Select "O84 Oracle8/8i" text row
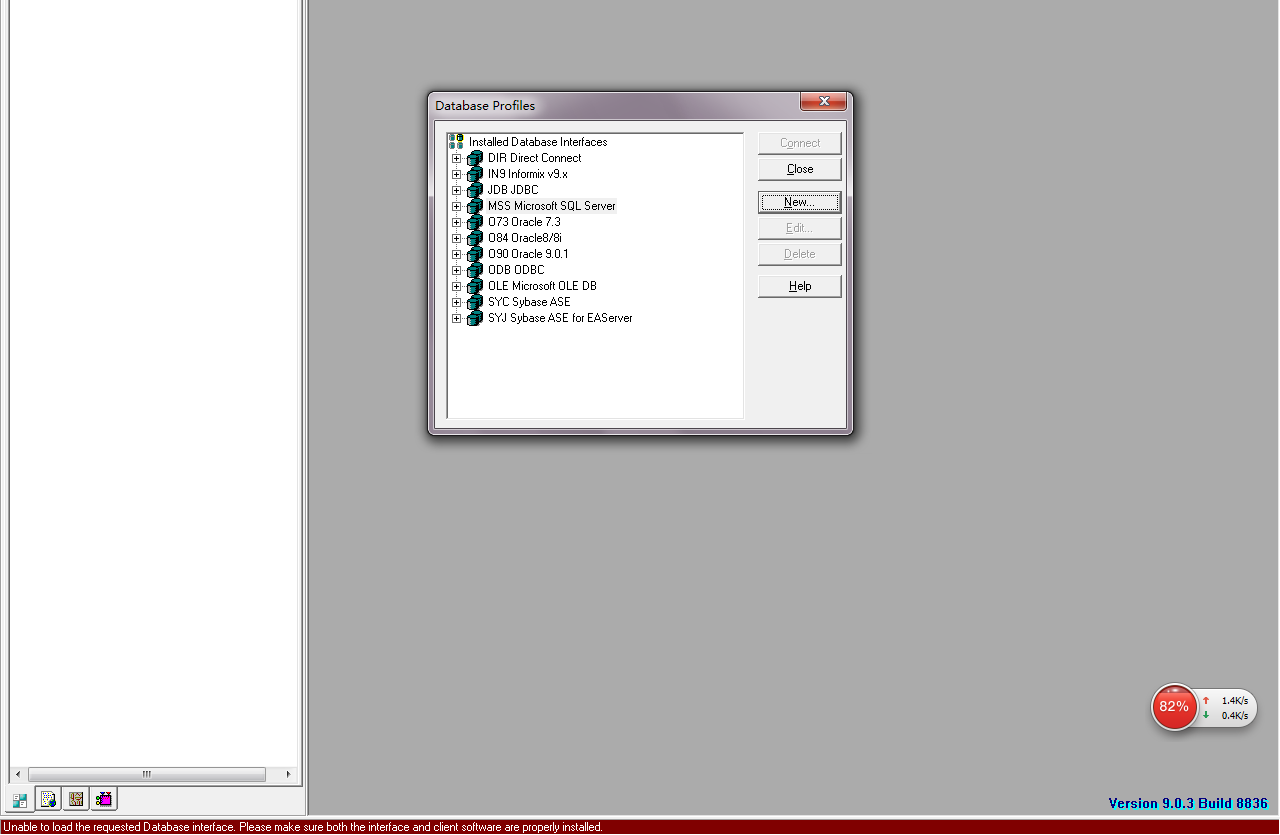1280x835 pixels. [x=525, y=238]
